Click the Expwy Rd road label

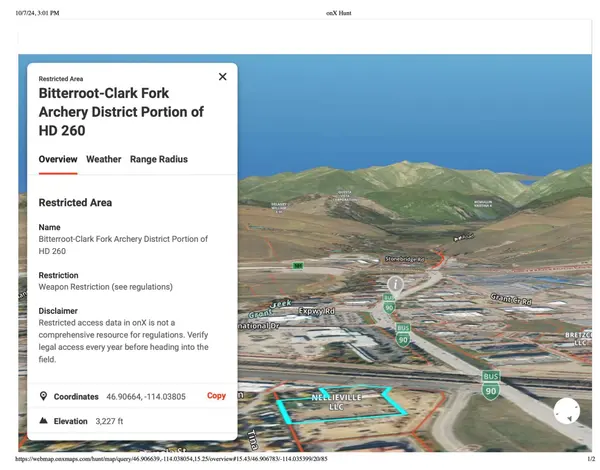pyautogui.click(x=314, y=311)
